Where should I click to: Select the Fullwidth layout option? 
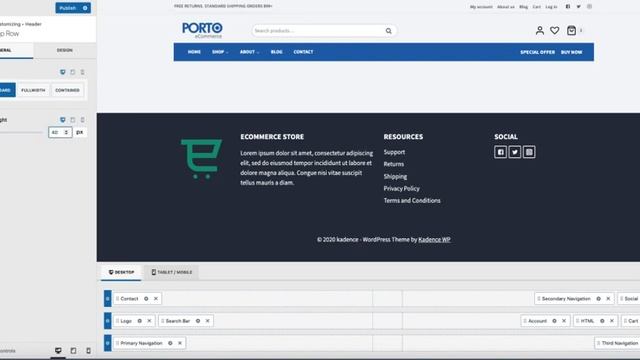point(33,90)
